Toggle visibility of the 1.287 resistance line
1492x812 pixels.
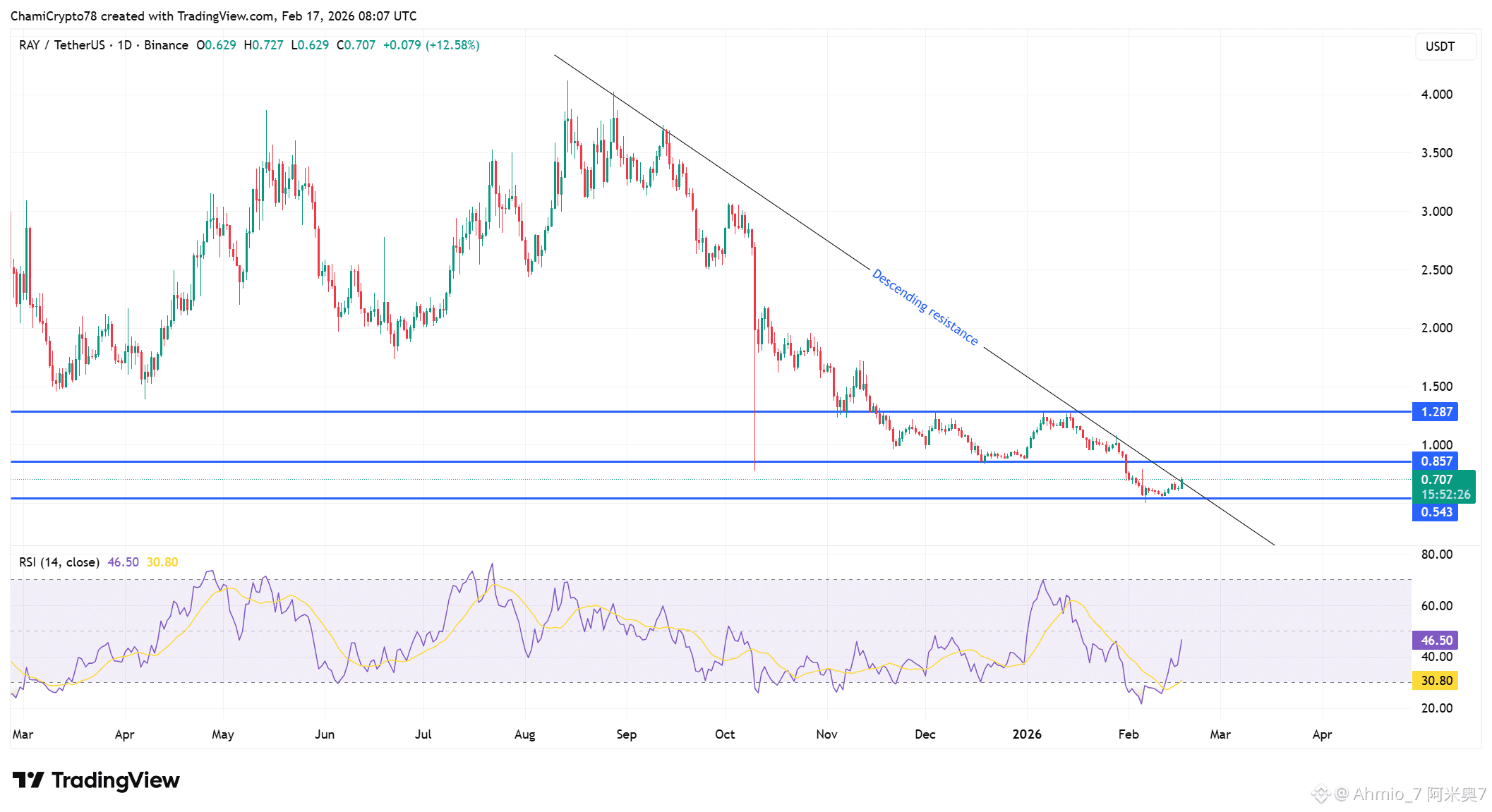pos(1438,412)
